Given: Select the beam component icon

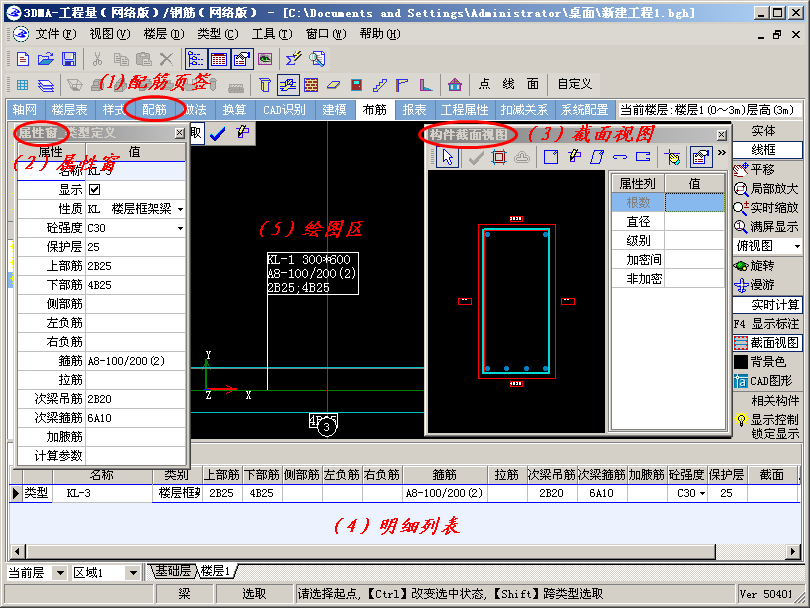Looking at the screenshot, I should pyautogui.click(x=288, y=85).
